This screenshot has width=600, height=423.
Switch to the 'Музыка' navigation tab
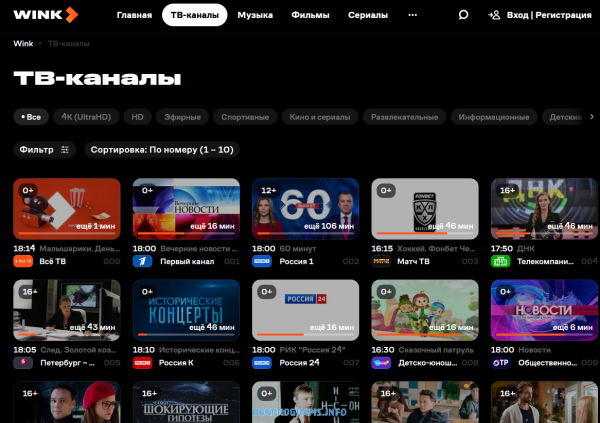click(x=255, y=15)
